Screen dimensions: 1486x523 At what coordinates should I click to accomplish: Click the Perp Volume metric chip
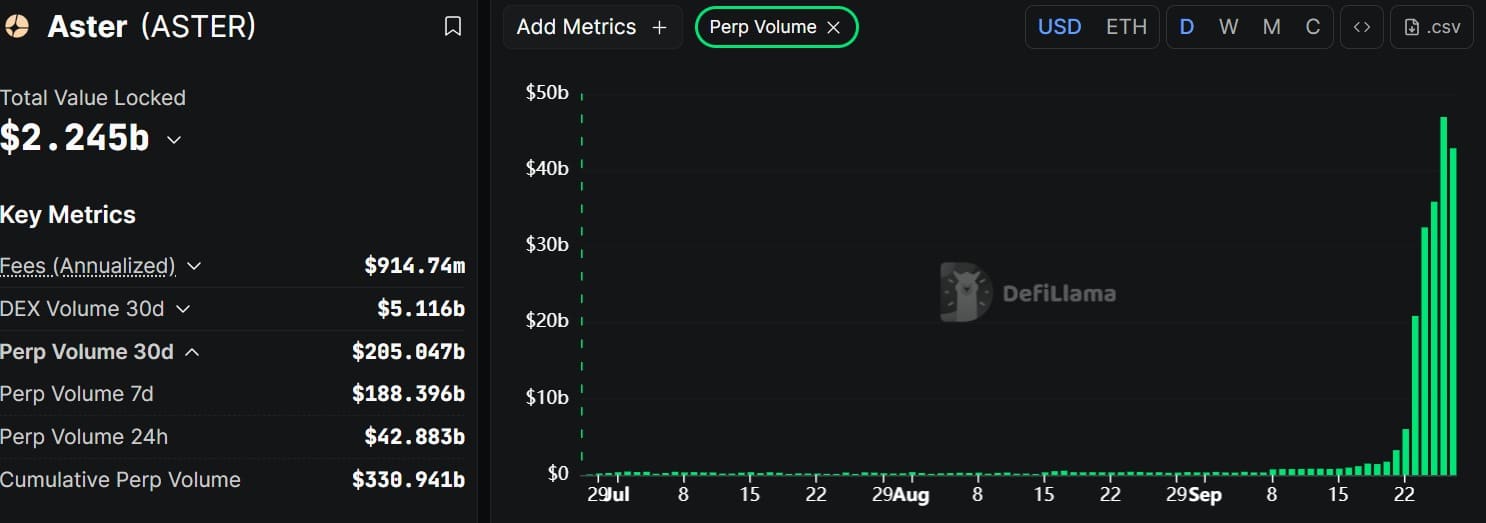[x=762, y=28]
